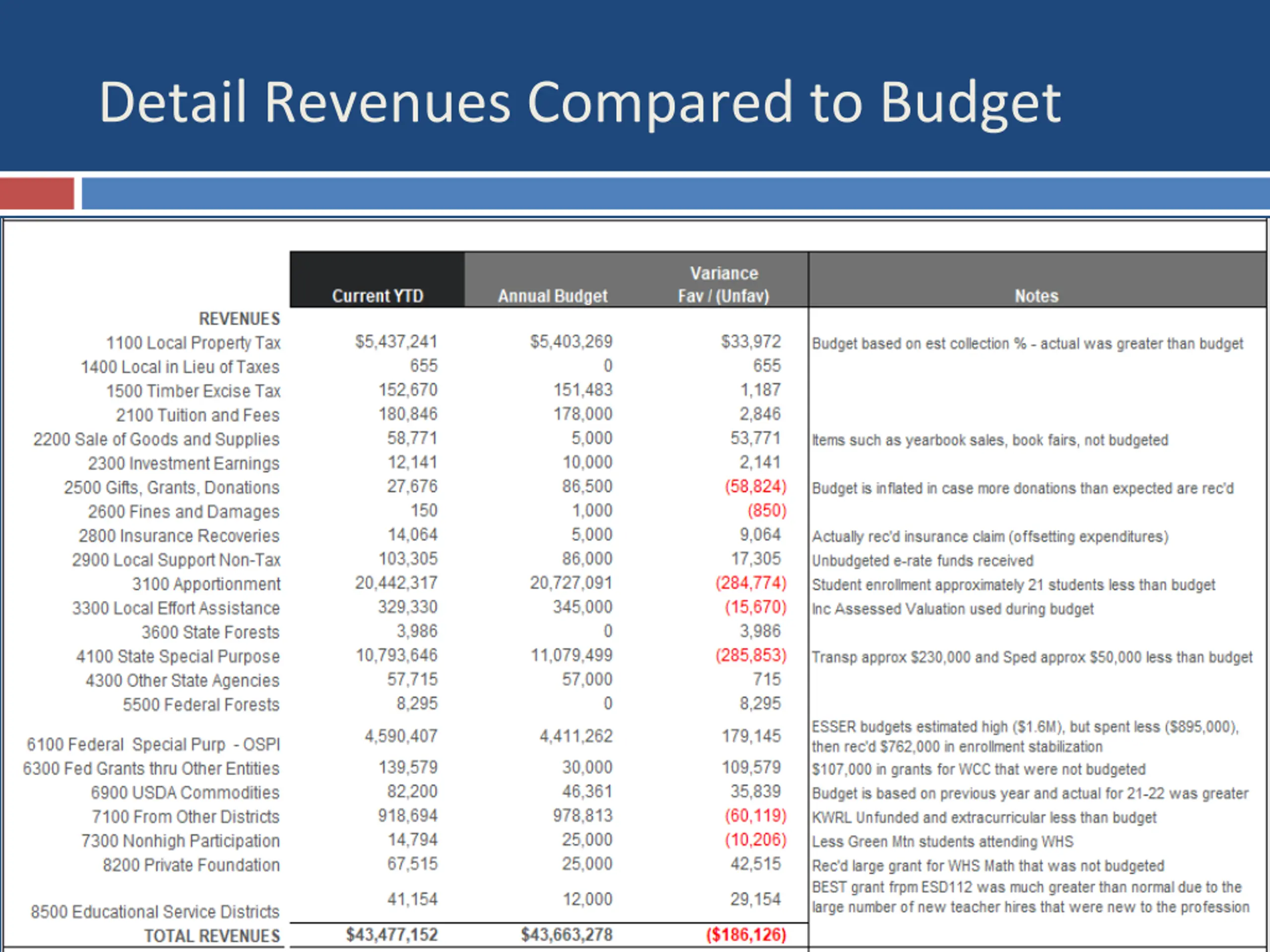Click row label '2500 Gifts, Grants, Donations'
Screen dimensions: 1270x952
[172, 488]
